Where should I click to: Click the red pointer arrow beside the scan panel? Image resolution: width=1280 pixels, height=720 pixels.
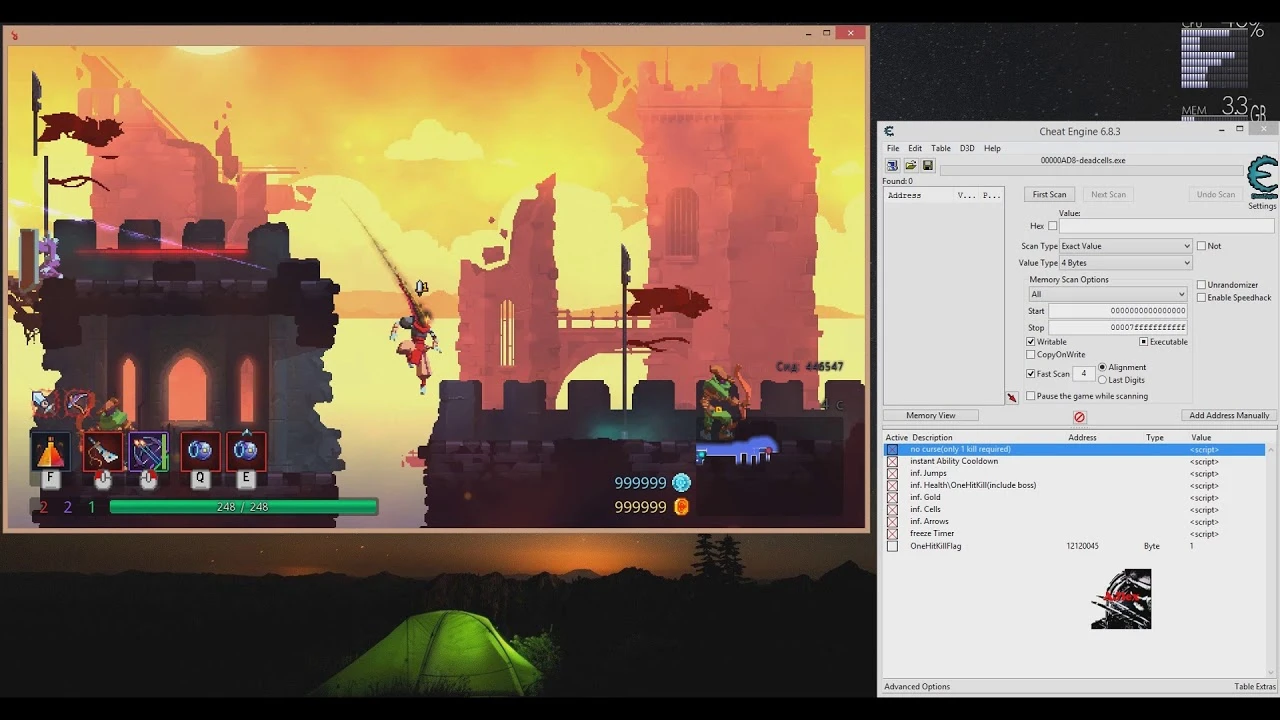point(1012,397)
